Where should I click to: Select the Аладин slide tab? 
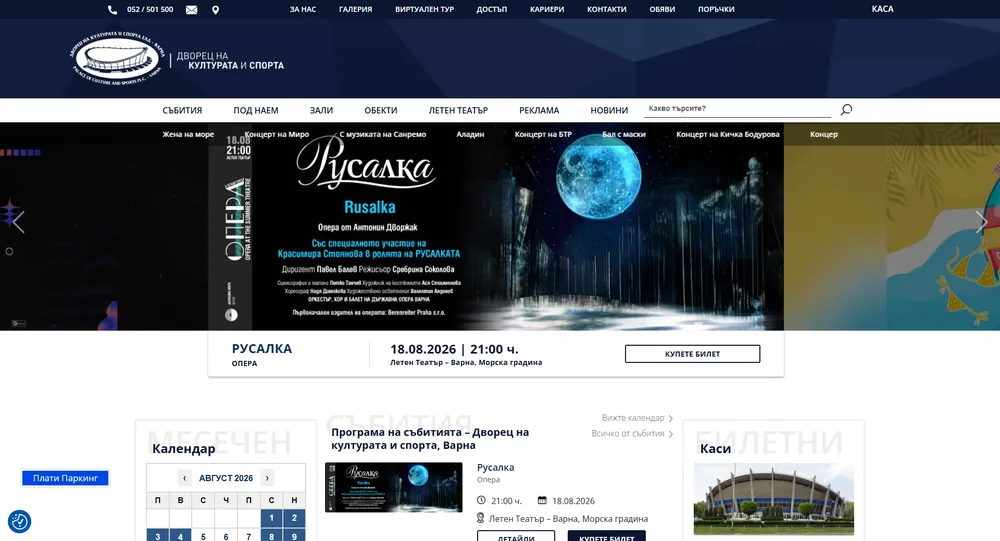[470, 135]
